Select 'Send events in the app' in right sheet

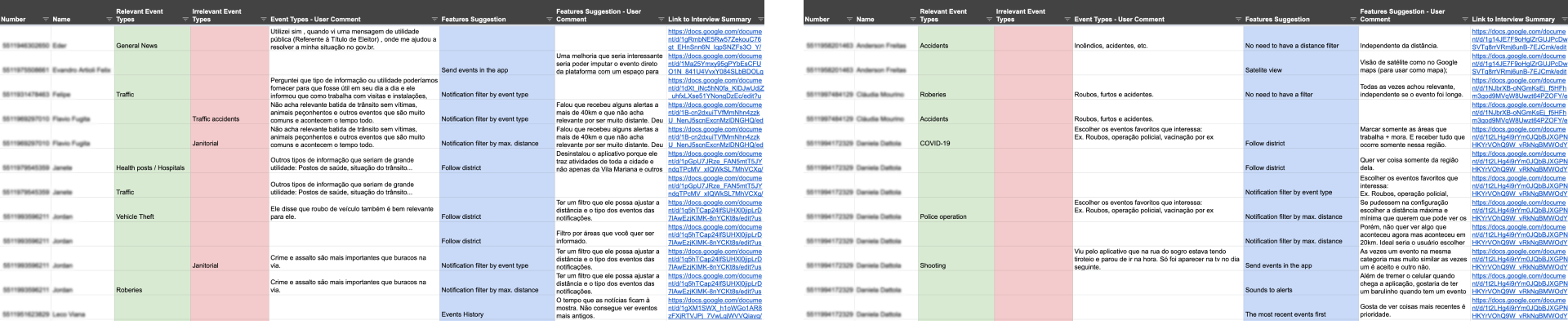(x=1300, y=259)
